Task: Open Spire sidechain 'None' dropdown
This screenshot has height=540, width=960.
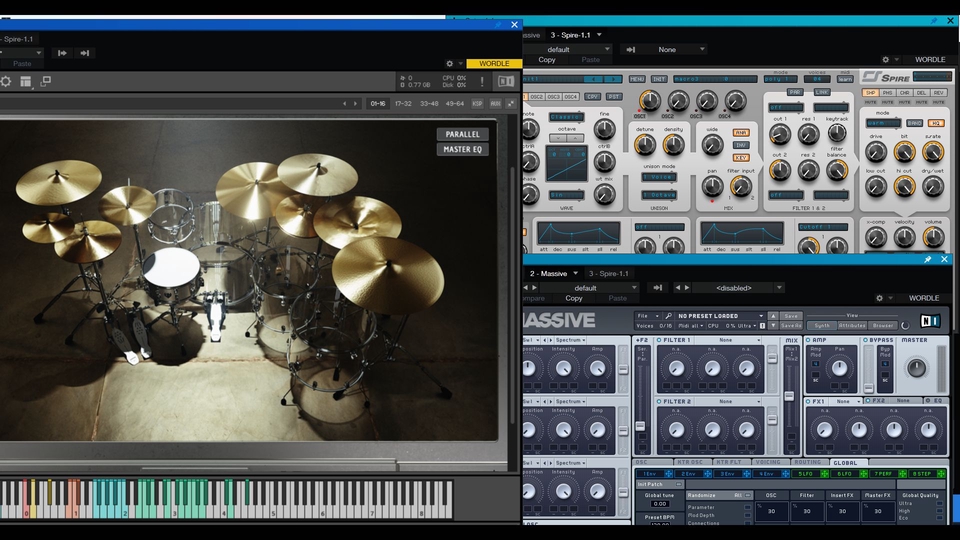Action: [673, 50]
